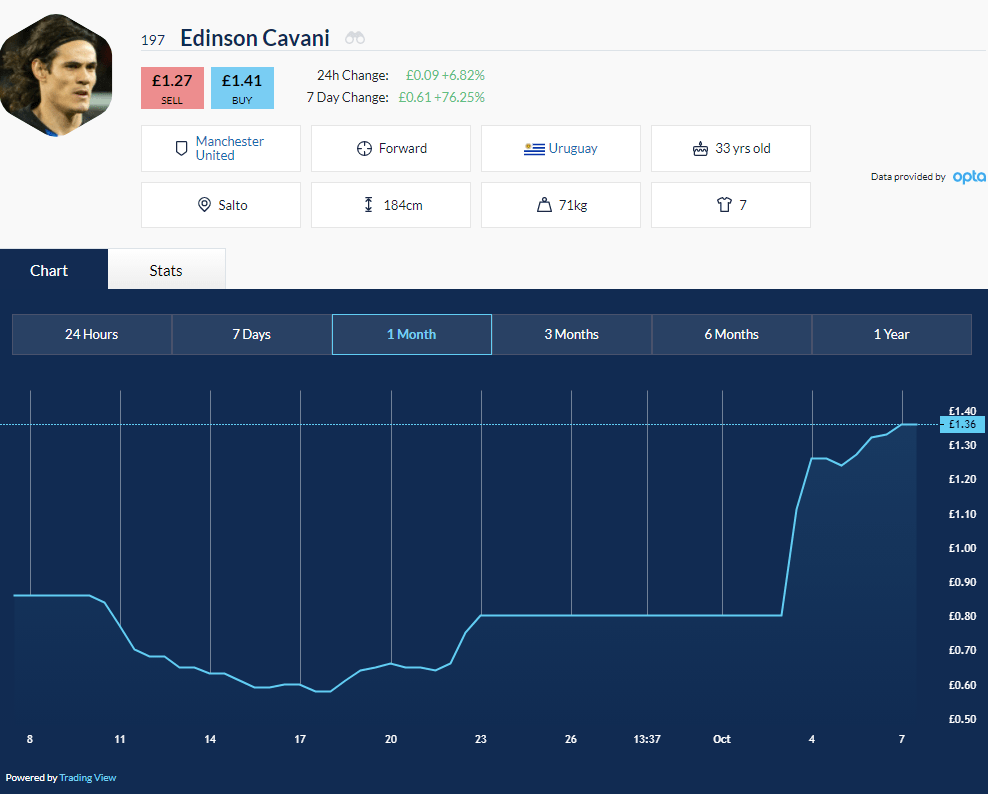Click the 4 date axis label
The width and height of the screenshot is (988, 794).
(812, 739)
